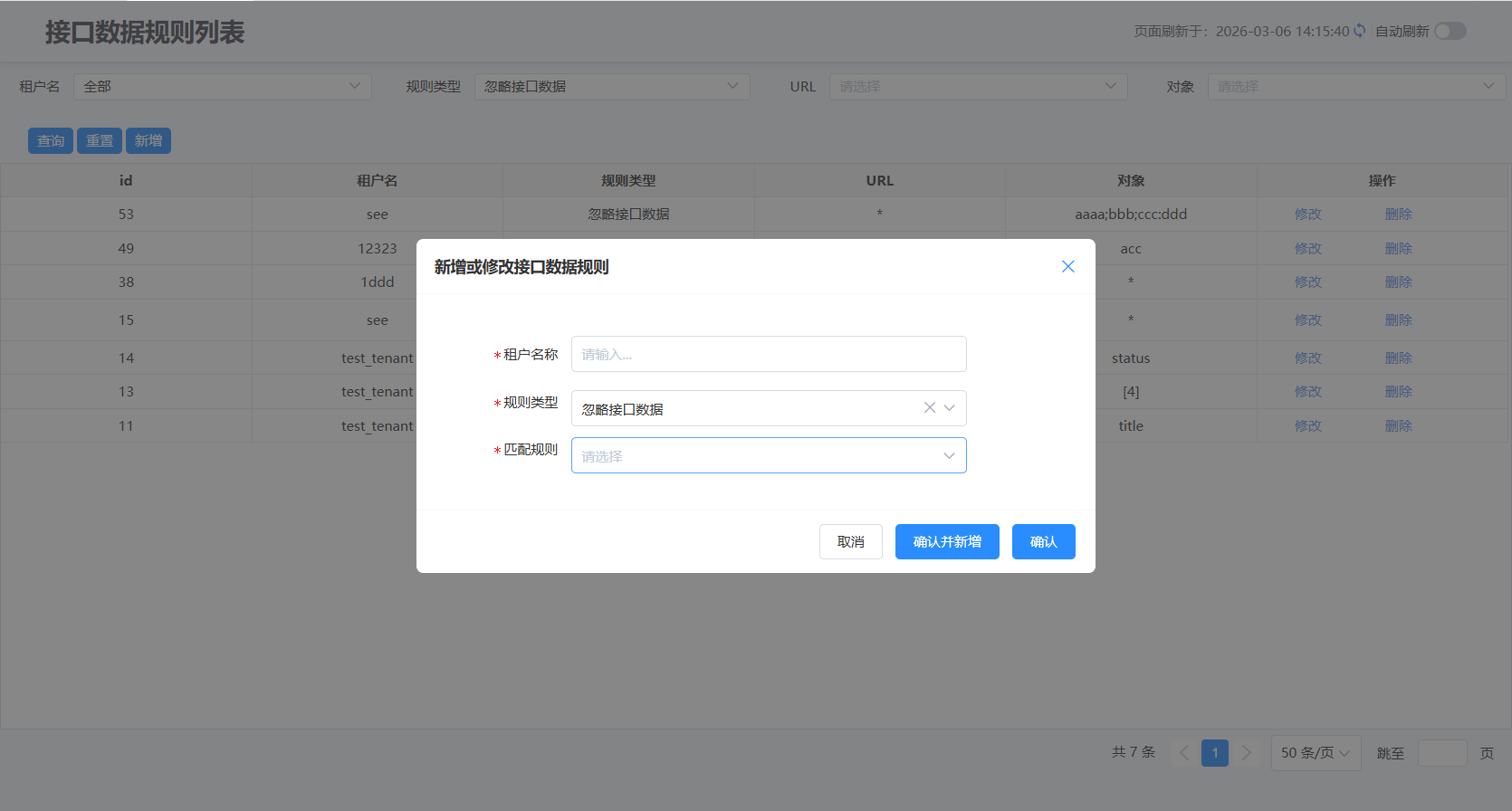Click the 取消 button
The image size is (1512, 811).
pyautogui.click(x=850, y=541)
